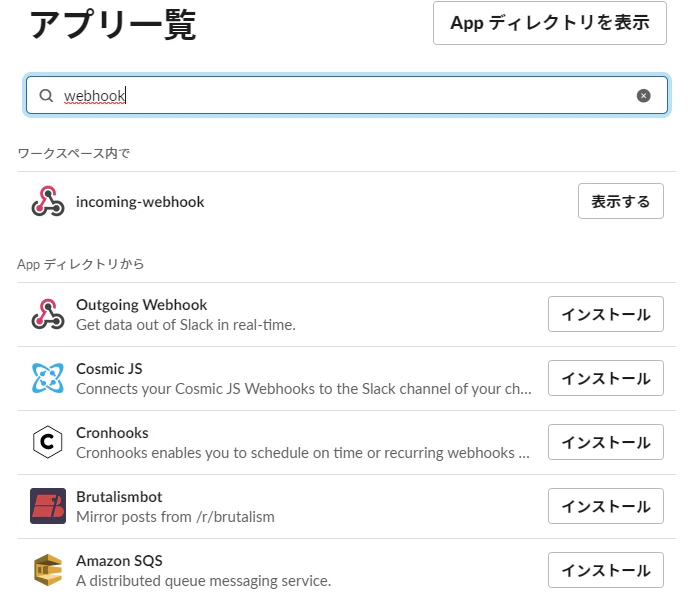Click the search magnifier icon
This screenshot has height=597, width=699.
(x=46, y=95)
